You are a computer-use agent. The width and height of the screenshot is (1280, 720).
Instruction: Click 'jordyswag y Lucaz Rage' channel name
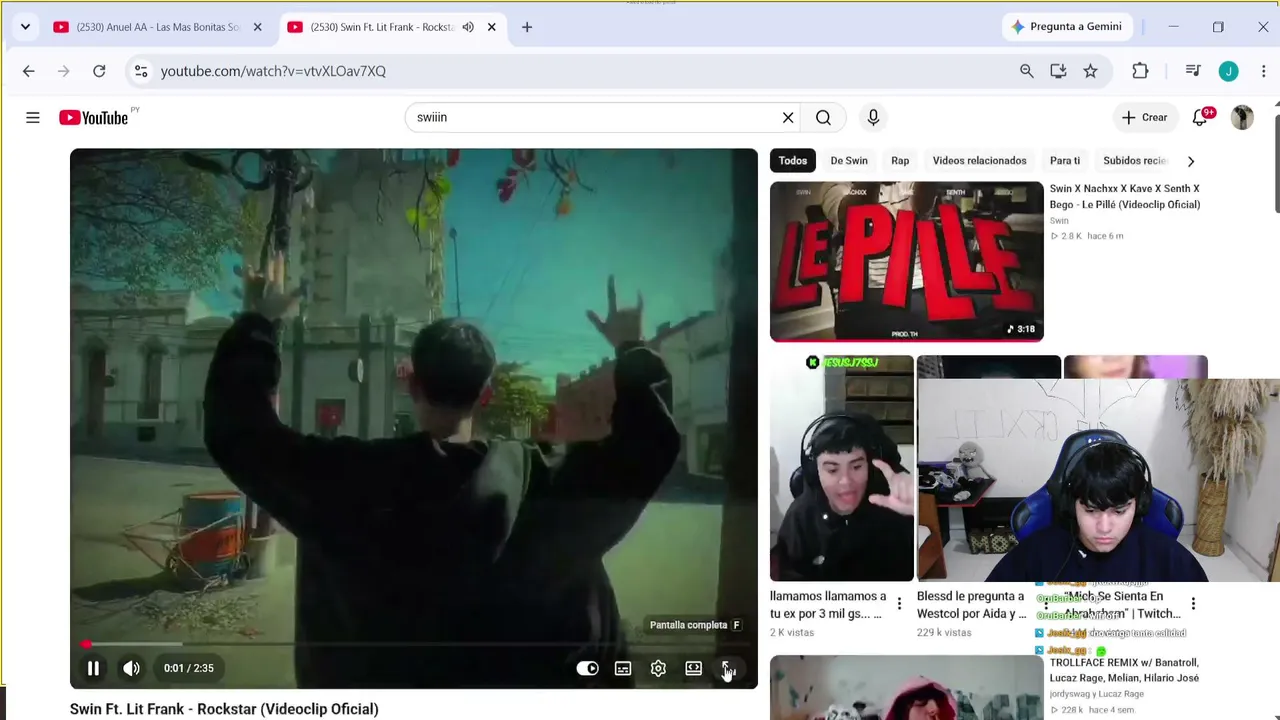(x=1097, y=694)
